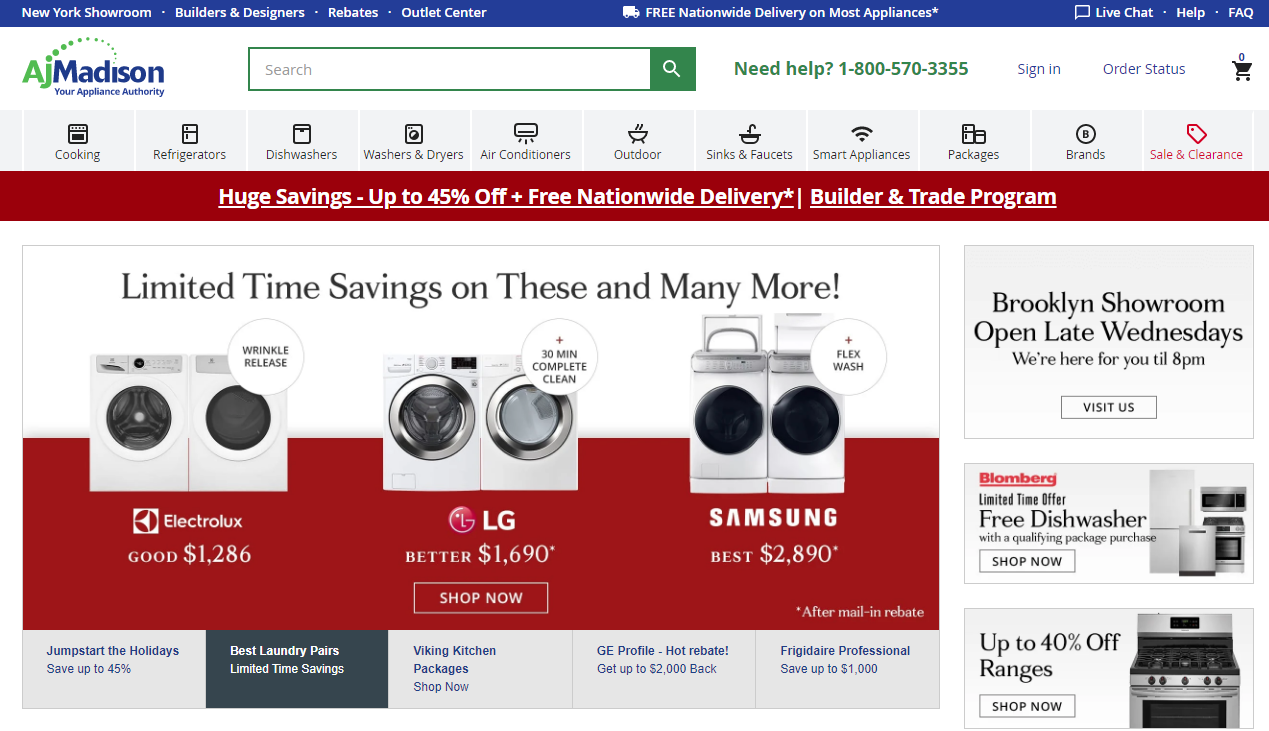Click the AJ Madison logo
1269x731 pixels.
coord(93,68)
